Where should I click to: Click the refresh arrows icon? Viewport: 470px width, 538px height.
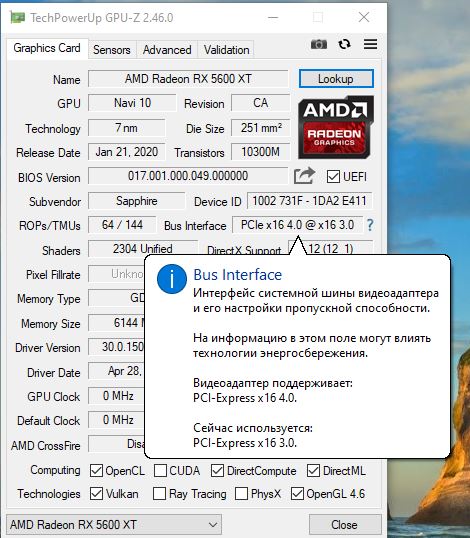(x=344, y=44)
